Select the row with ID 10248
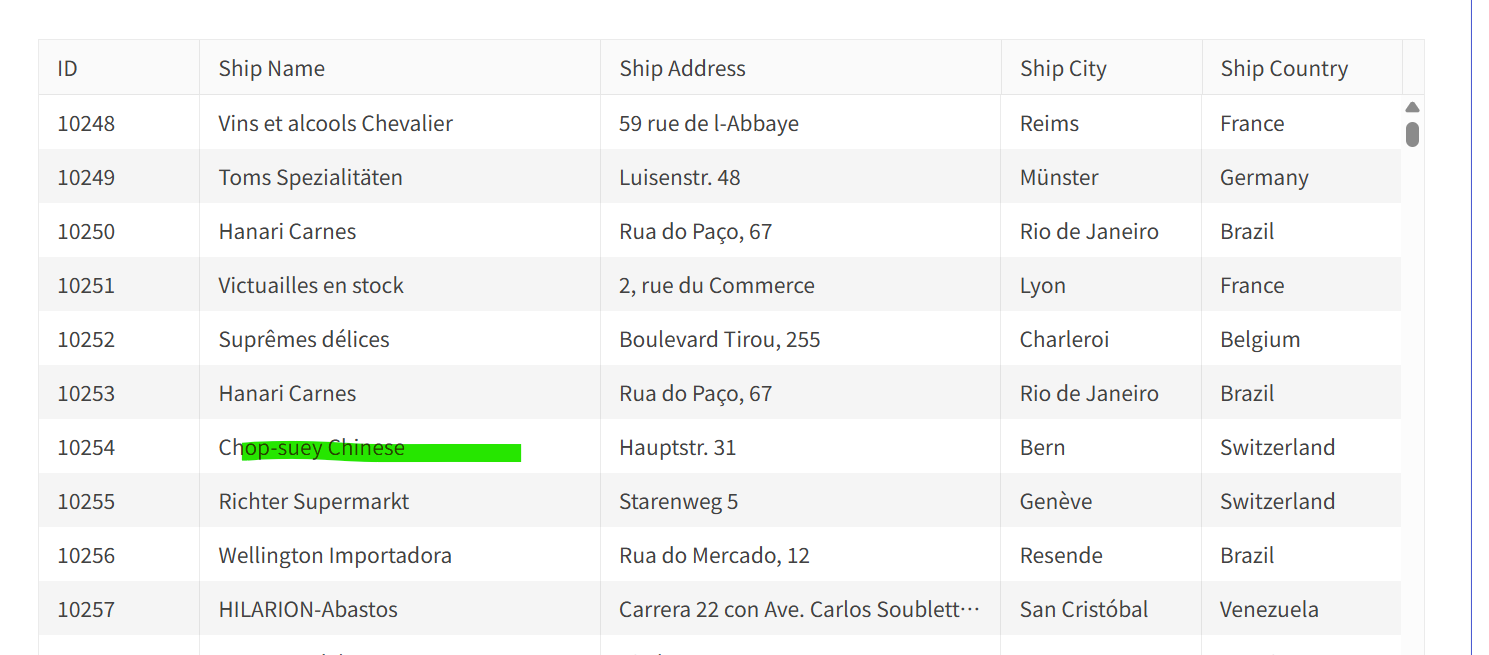The image size is (1489, 655). coord(86,123)
